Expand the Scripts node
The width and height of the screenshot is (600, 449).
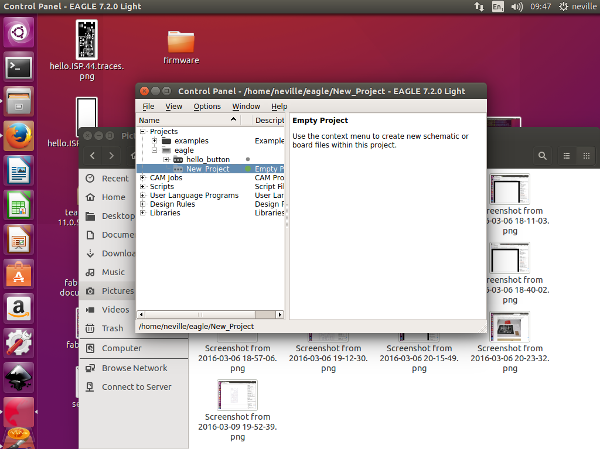pos(143,186)
